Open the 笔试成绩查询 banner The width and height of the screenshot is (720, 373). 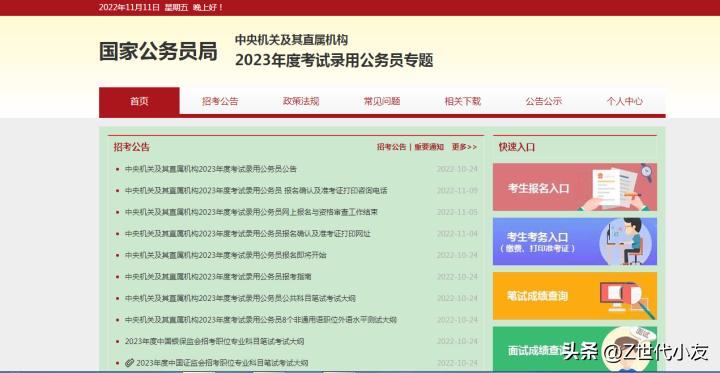tap(575, 296)
